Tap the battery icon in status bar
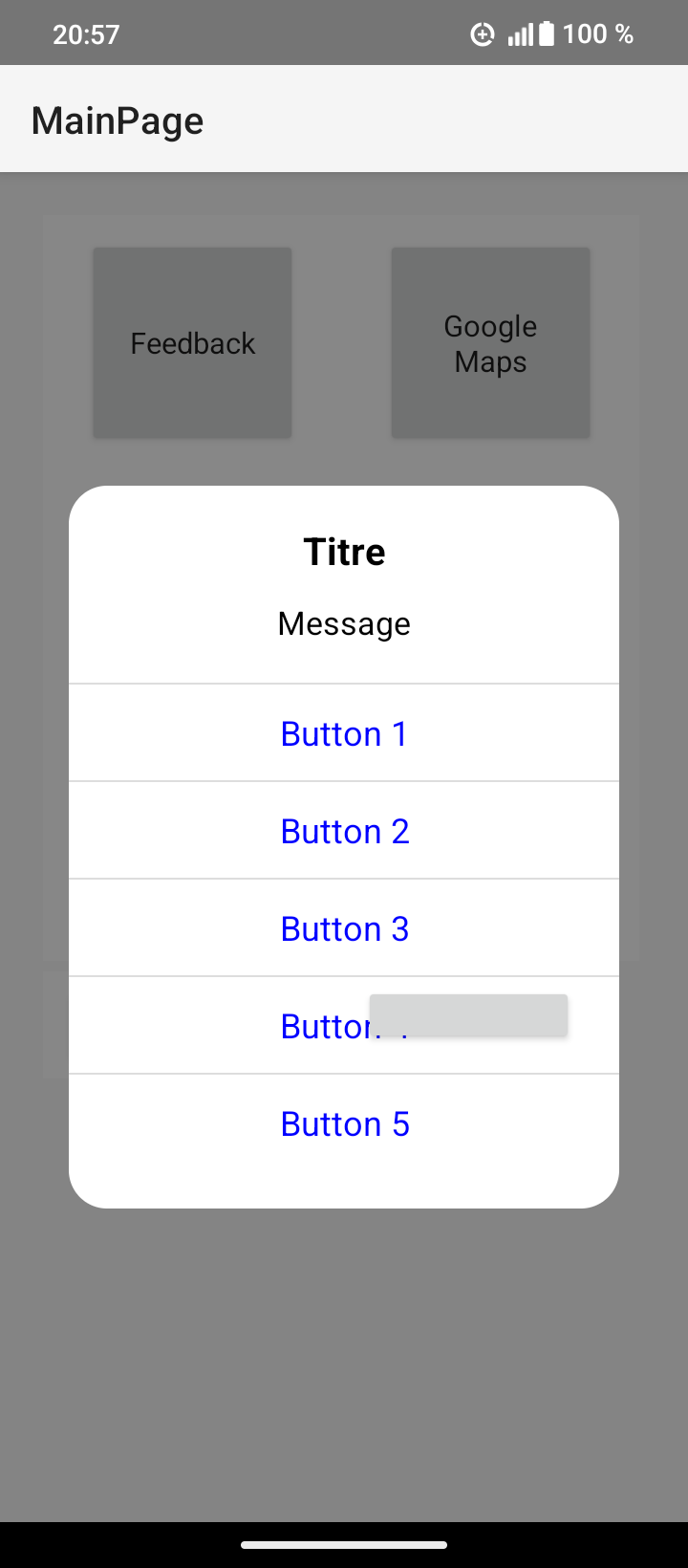The width and height of the screenshot is (688, 1568). tap(547, 34)
